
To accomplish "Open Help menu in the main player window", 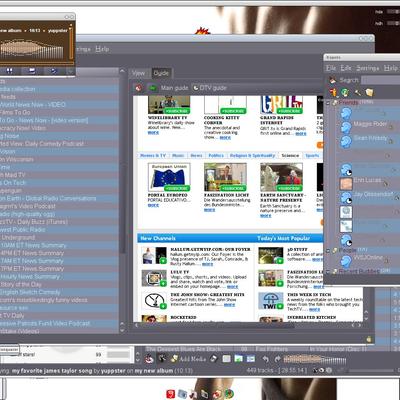I will click(x=102, y=49).
